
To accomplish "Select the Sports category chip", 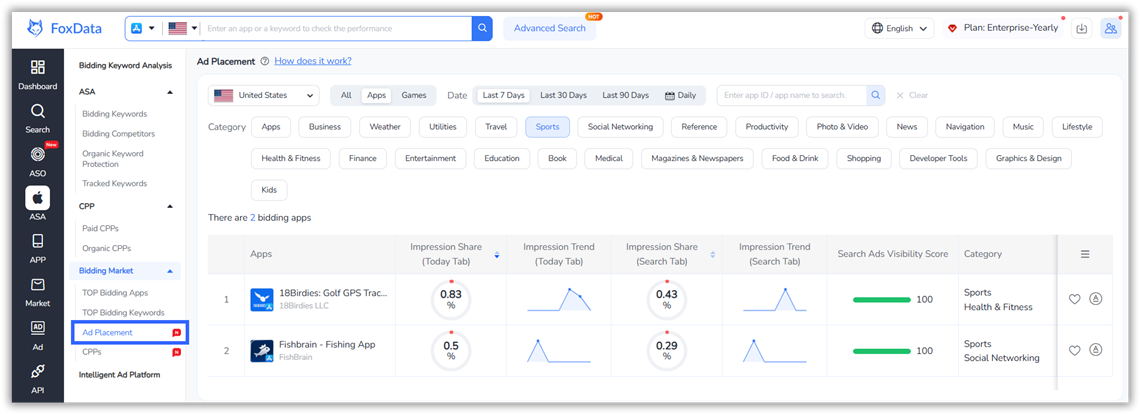I will coord(547,127).
